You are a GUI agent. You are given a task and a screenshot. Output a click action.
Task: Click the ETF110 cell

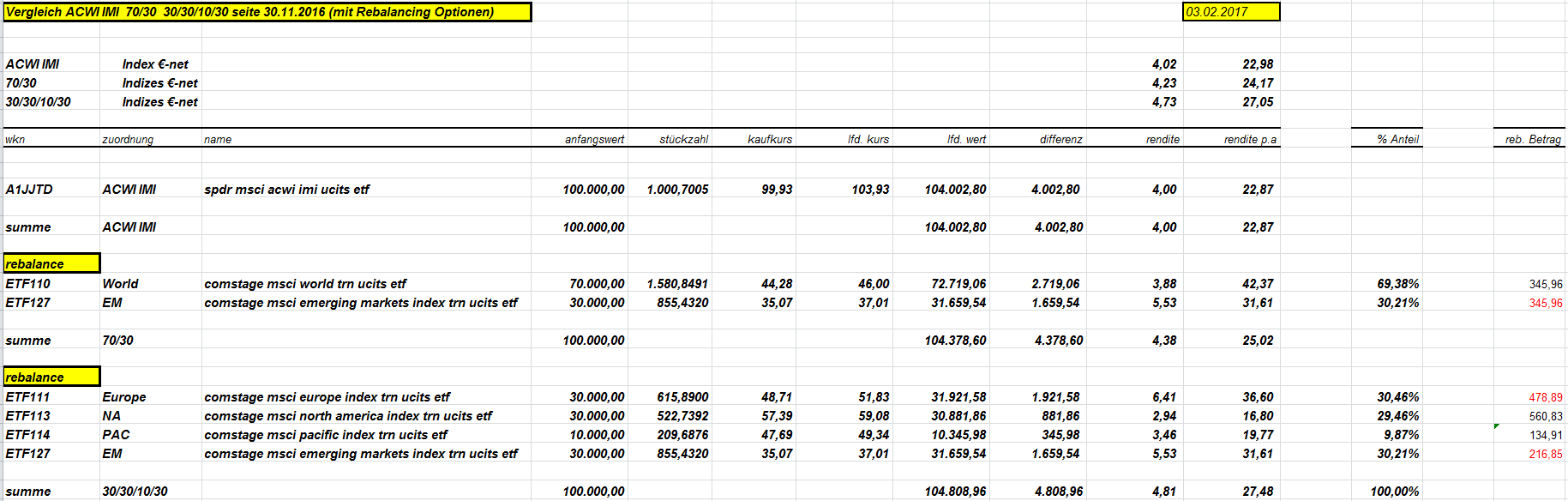pos(27,284)
